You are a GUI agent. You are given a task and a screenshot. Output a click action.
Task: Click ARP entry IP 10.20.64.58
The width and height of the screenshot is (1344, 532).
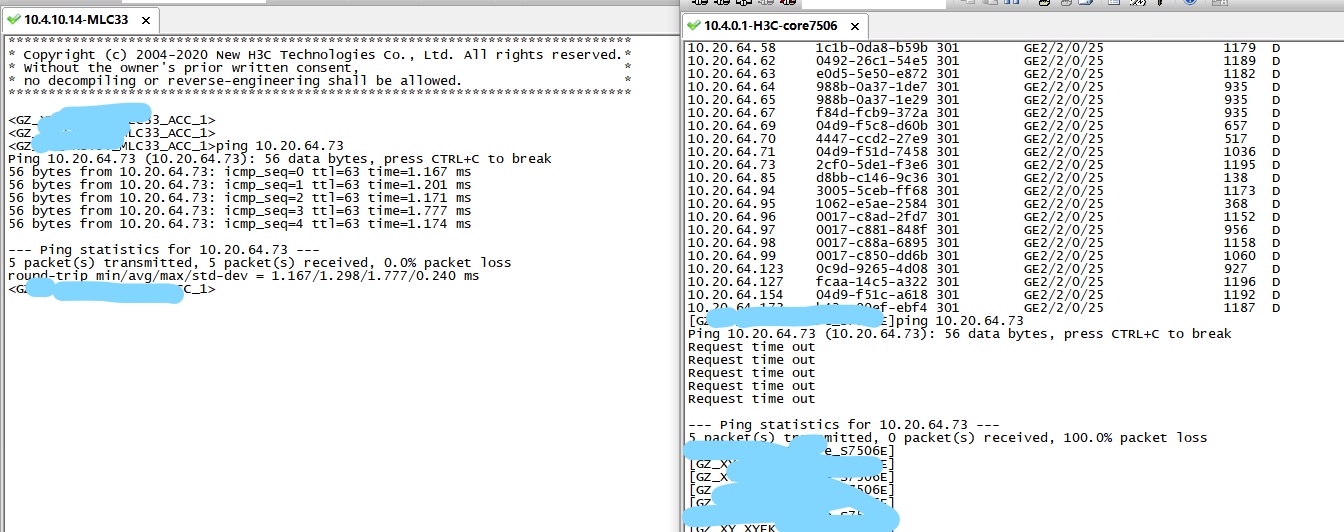tap(732, 48)
